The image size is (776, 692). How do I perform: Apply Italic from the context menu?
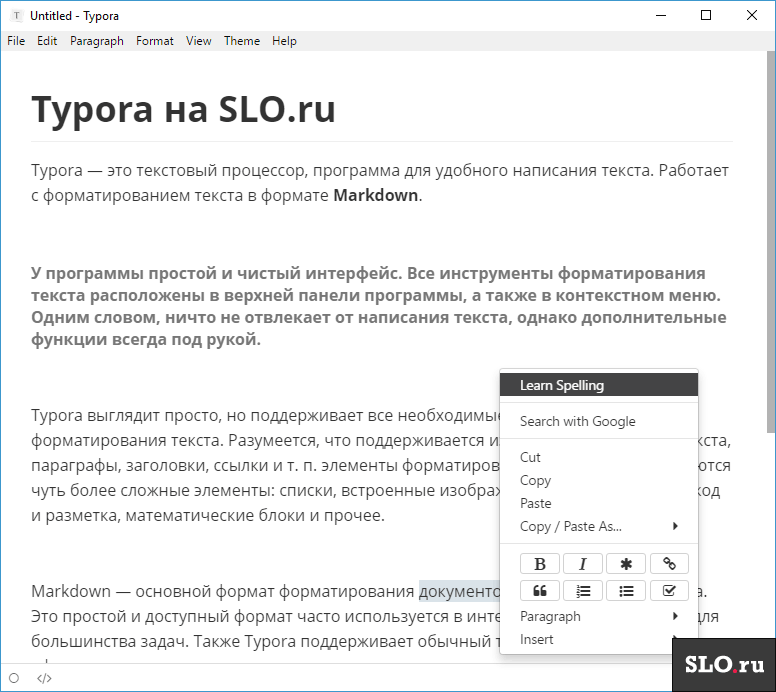[x=583, y=563]
